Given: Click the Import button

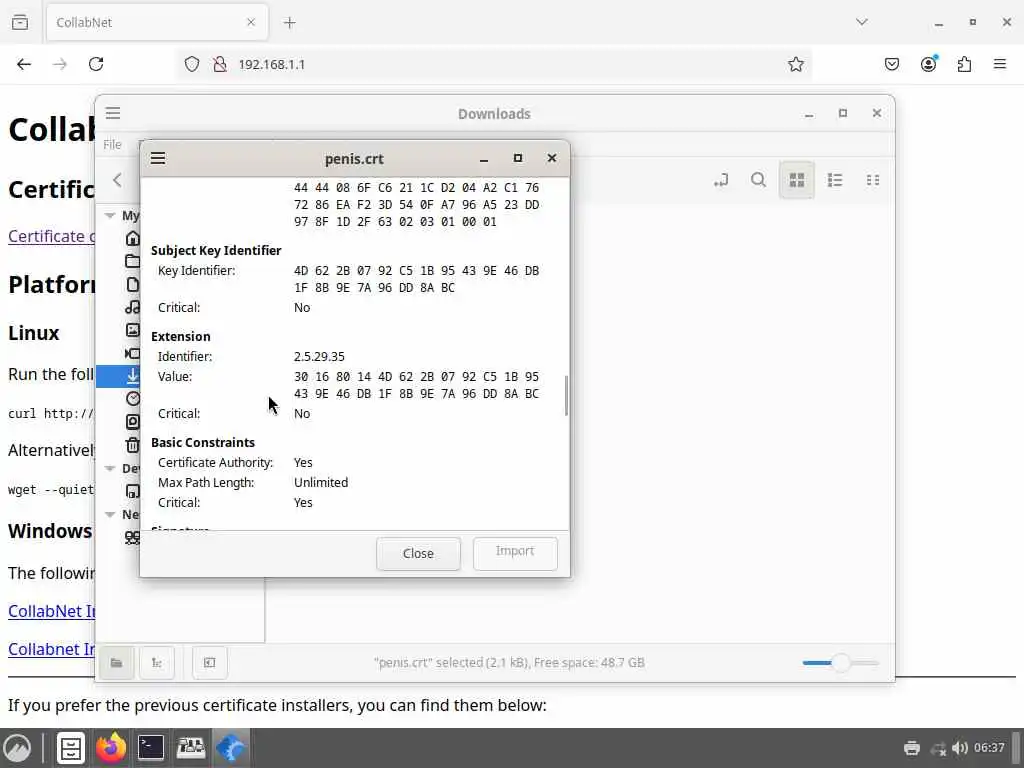Looking at the screenshot, I should 515,554.
